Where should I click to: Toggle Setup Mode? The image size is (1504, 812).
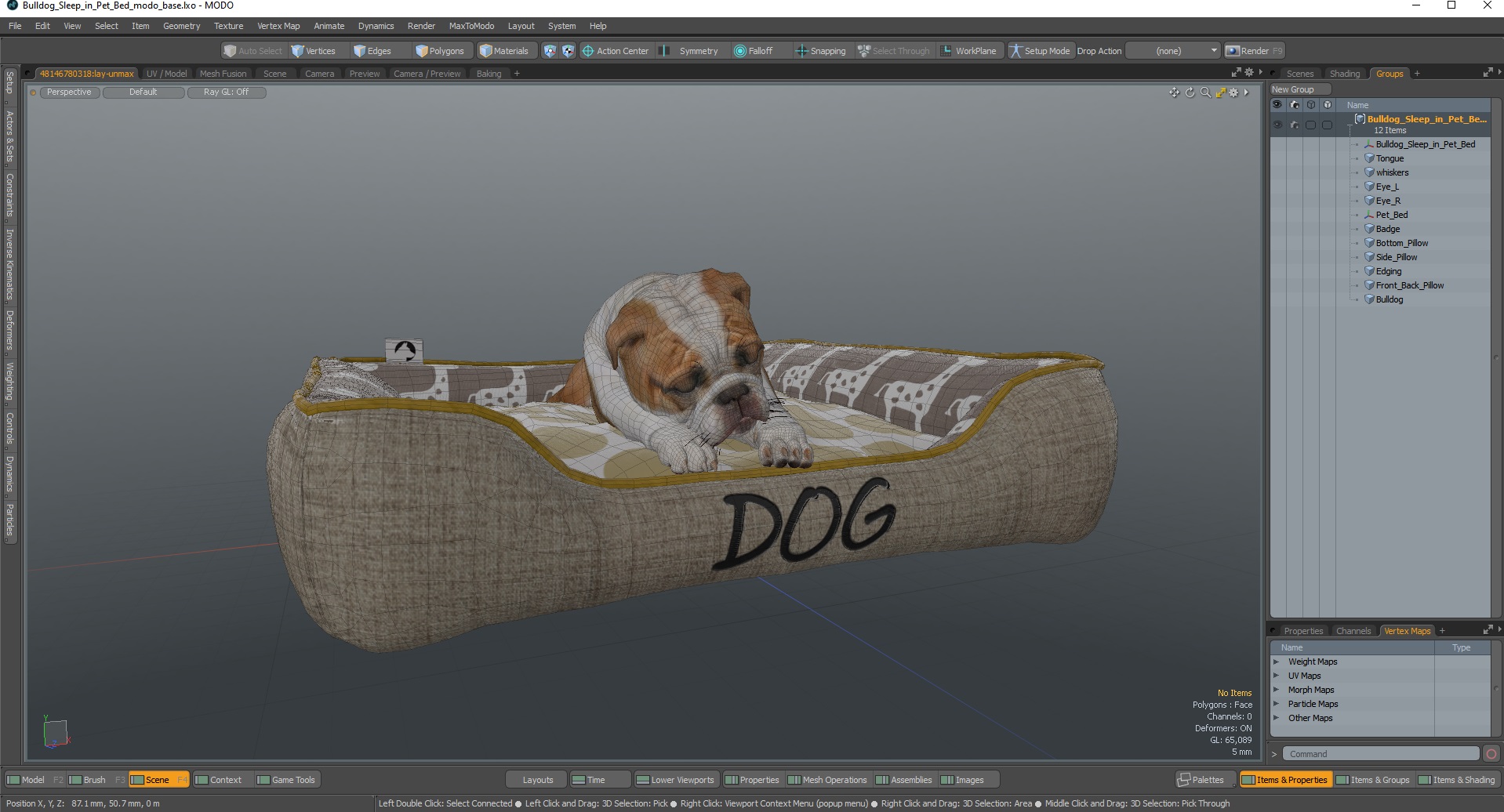pos(1040,51)
